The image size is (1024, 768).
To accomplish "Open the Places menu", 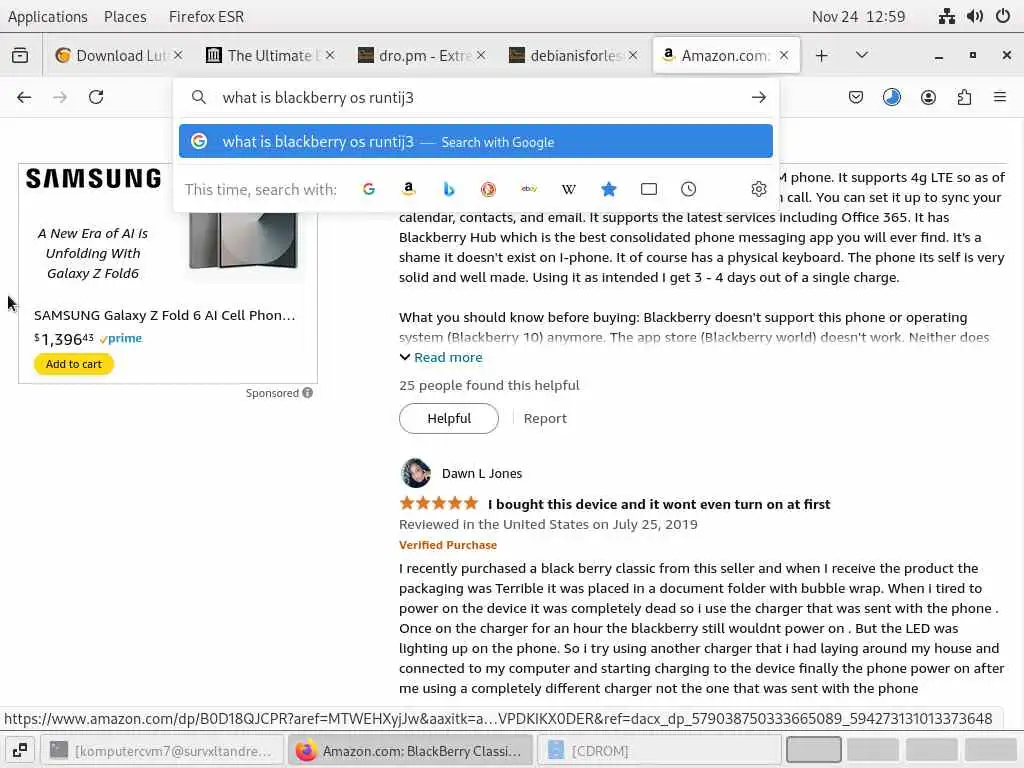I will click(125, 16).
